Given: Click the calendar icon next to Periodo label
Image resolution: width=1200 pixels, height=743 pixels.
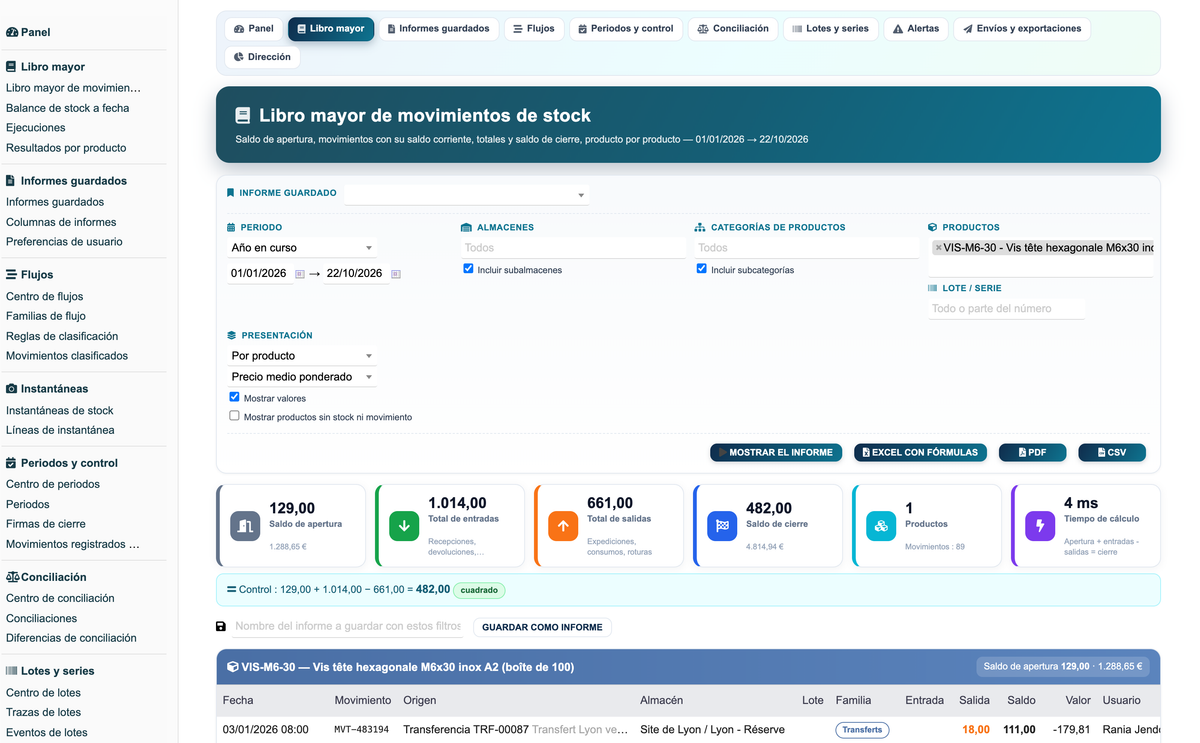Looking at the screenshot, I should [x=232, y=228].
